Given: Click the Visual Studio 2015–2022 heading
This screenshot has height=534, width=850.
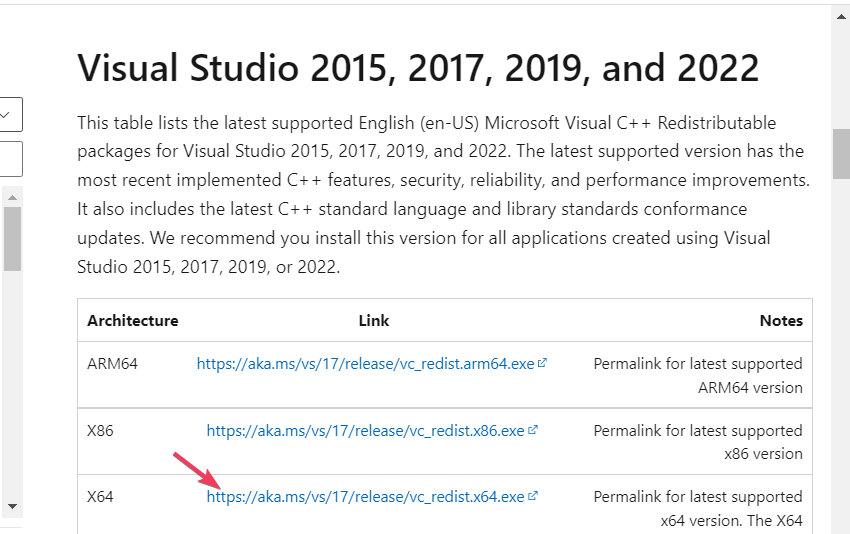Looking at the screenshot, I should point(418,68).
